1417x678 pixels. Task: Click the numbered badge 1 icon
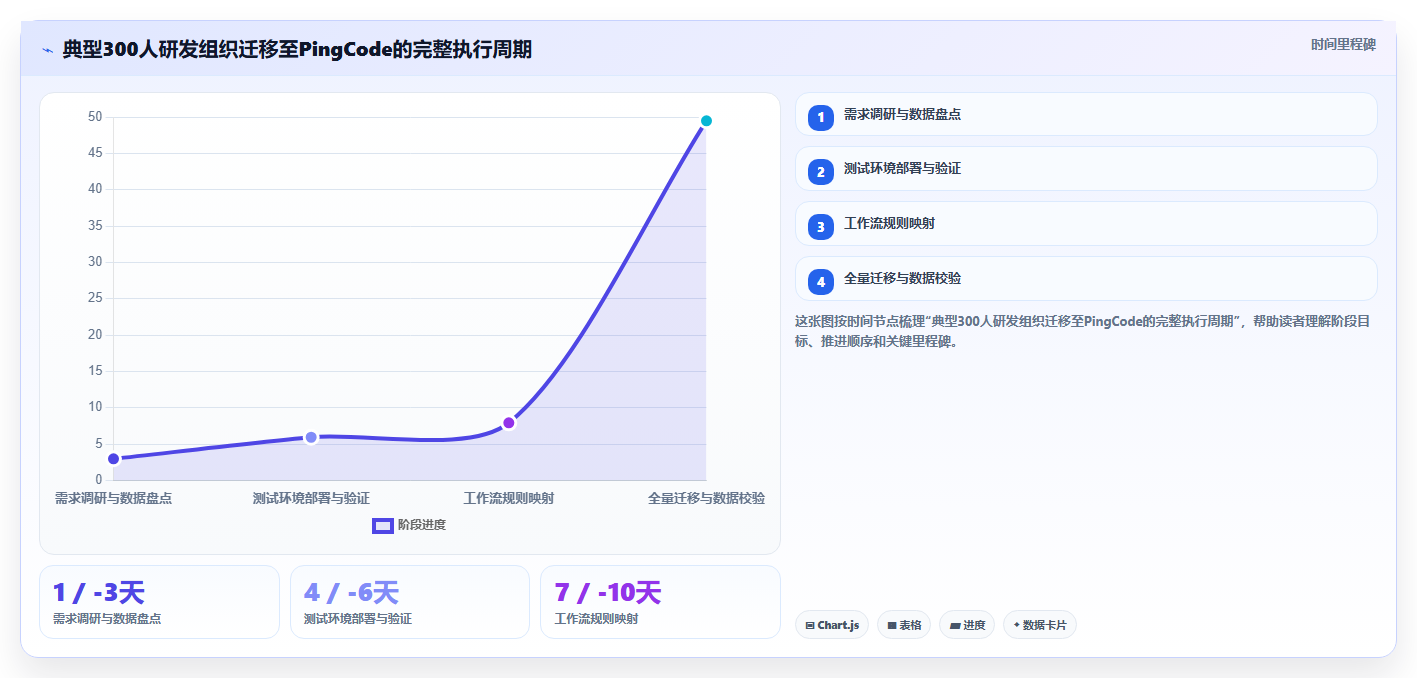820,117
